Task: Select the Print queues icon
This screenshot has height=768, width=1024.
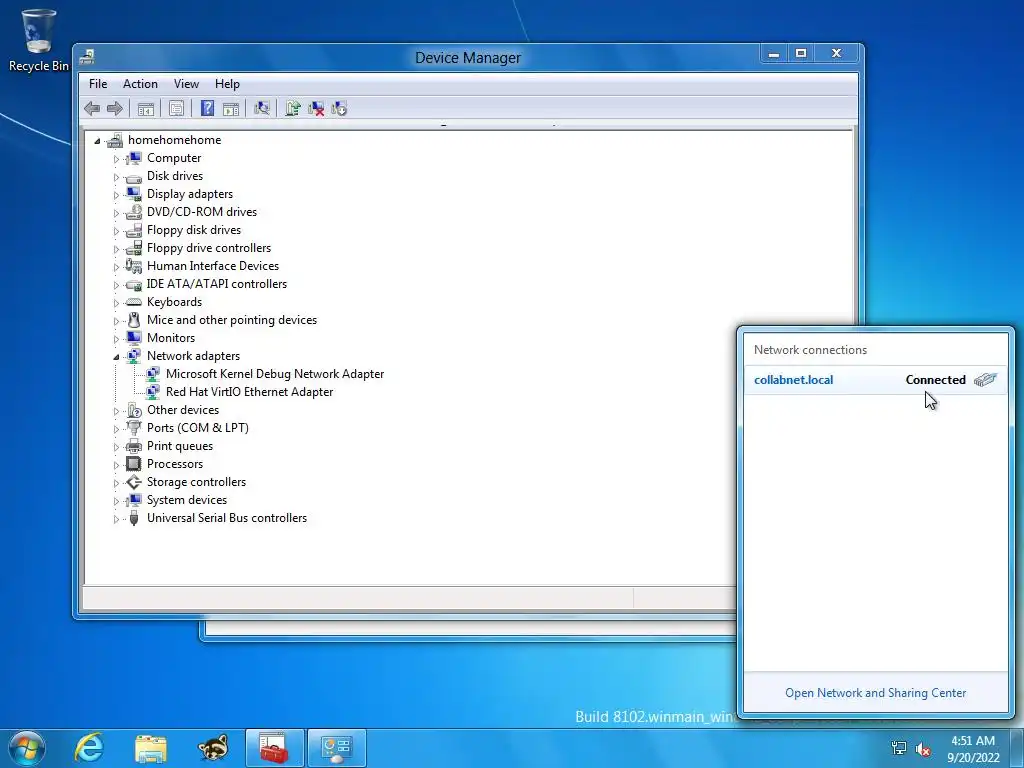Action: 134,446
